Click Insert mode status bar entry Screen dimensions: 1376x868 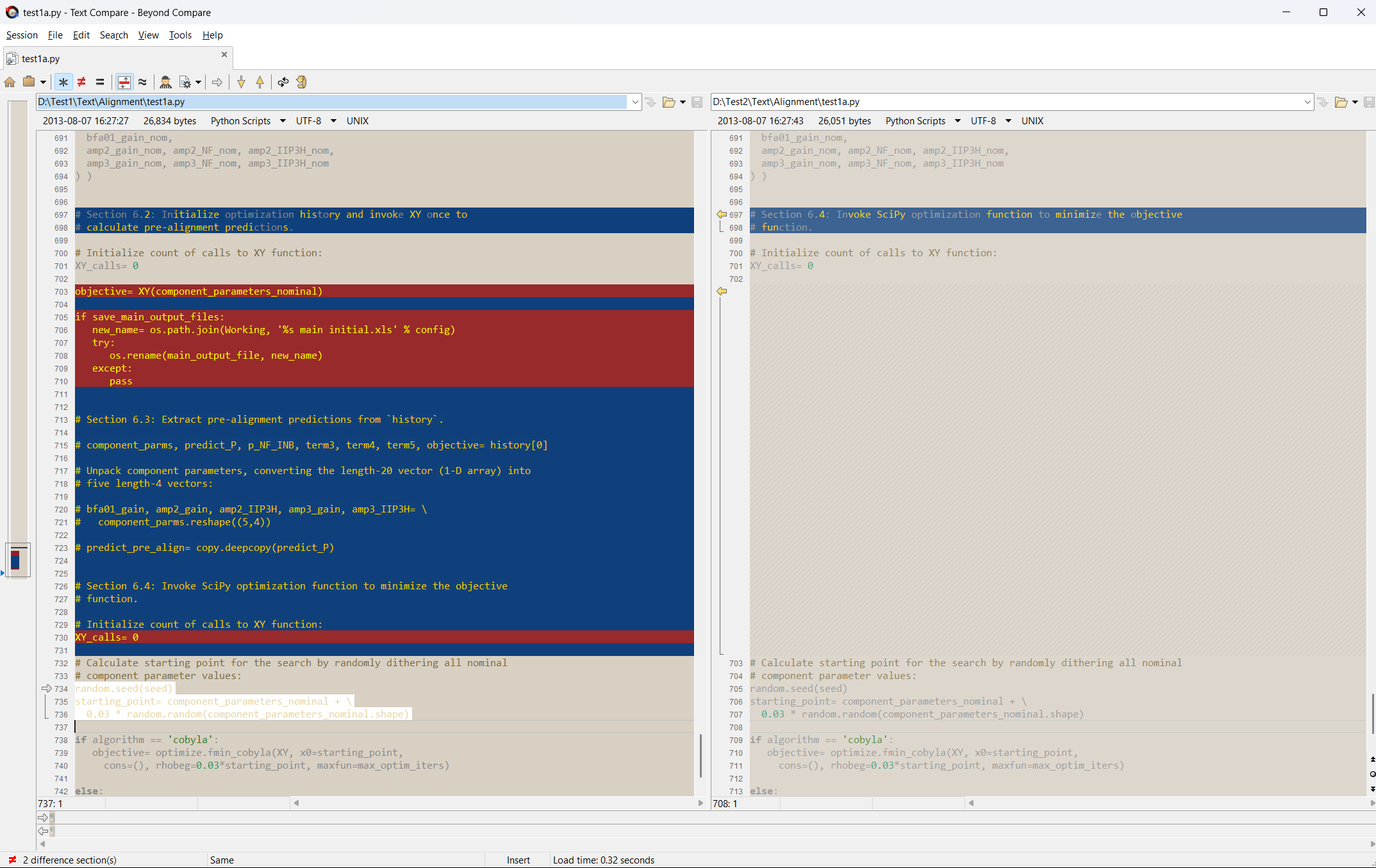click(x=518, y=860)
